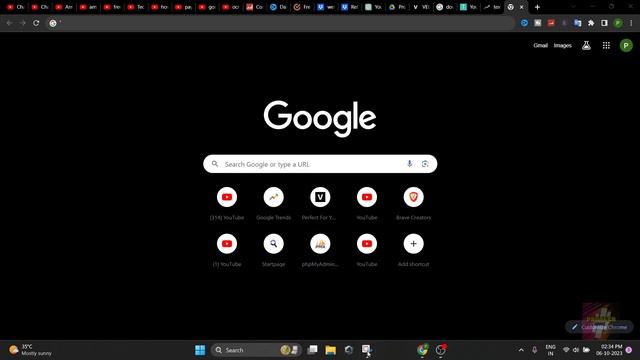Open the Chrome icon on taskbar
640x360 pixels.
[x=423, y=350]
